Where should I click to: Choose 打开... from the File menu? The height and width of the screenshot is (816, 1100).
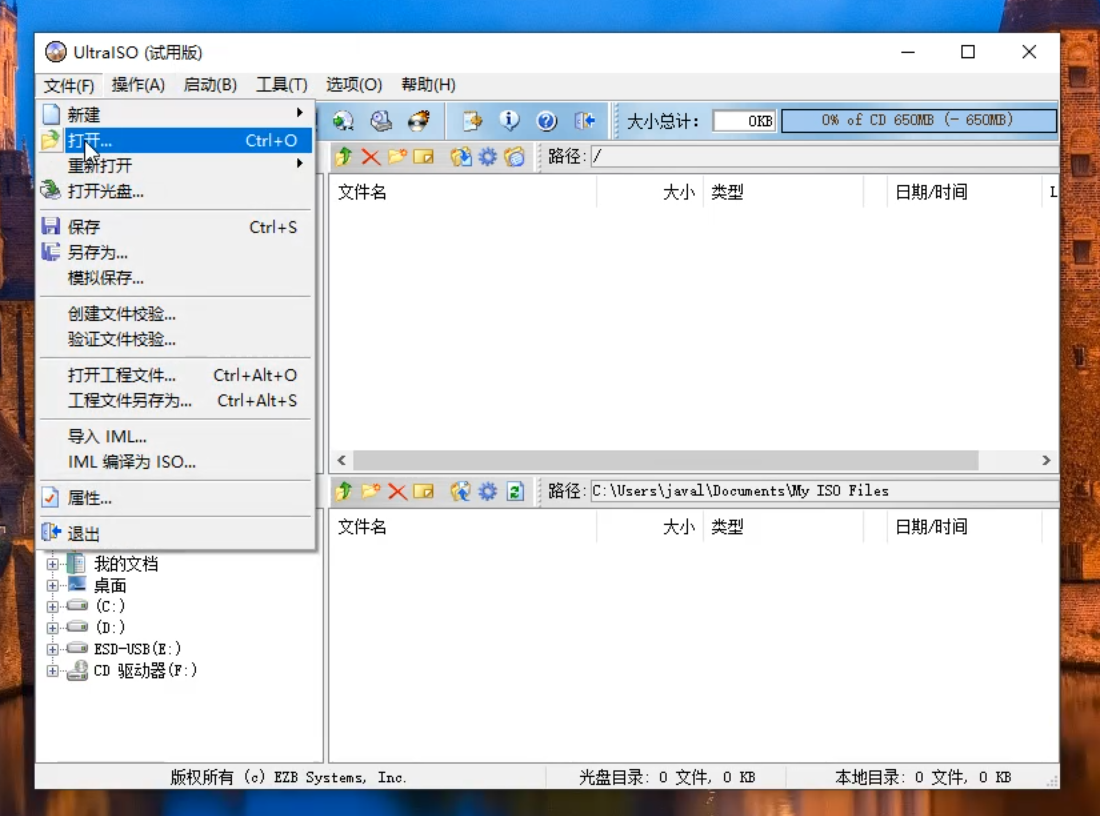(x=175, y=140)
